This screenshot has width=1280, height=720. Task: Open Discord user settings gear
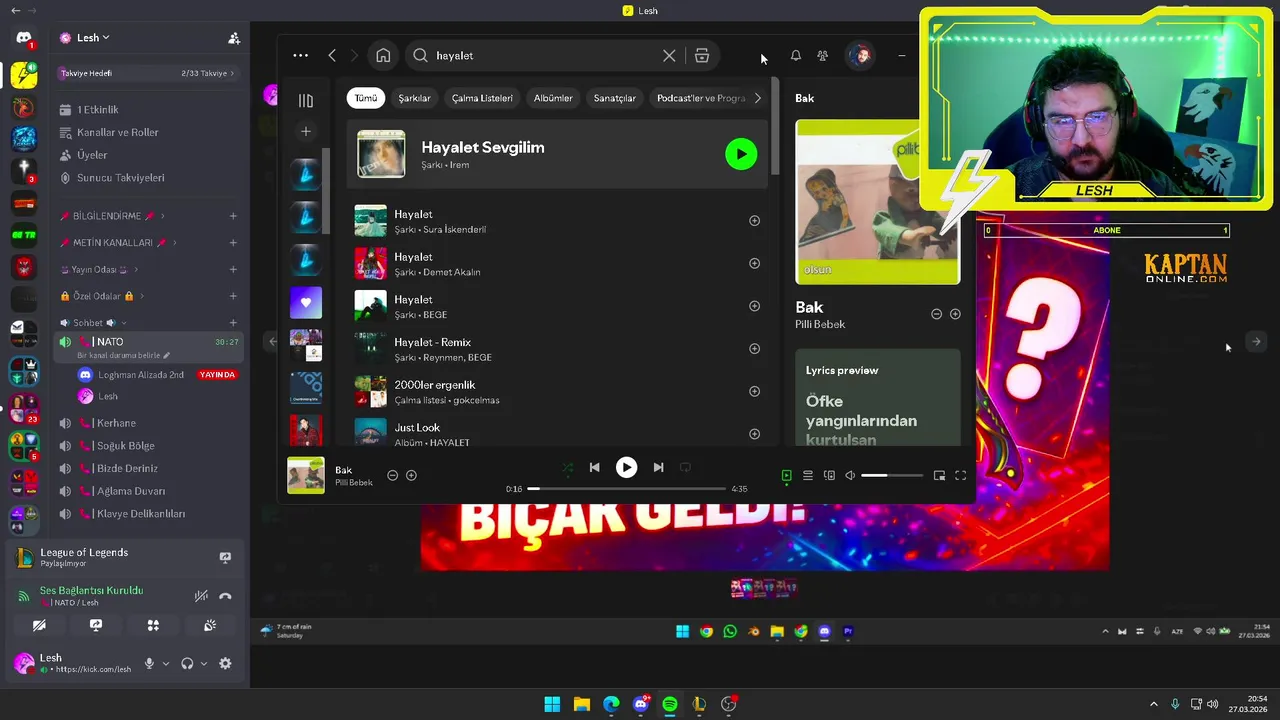coord(225,663)
